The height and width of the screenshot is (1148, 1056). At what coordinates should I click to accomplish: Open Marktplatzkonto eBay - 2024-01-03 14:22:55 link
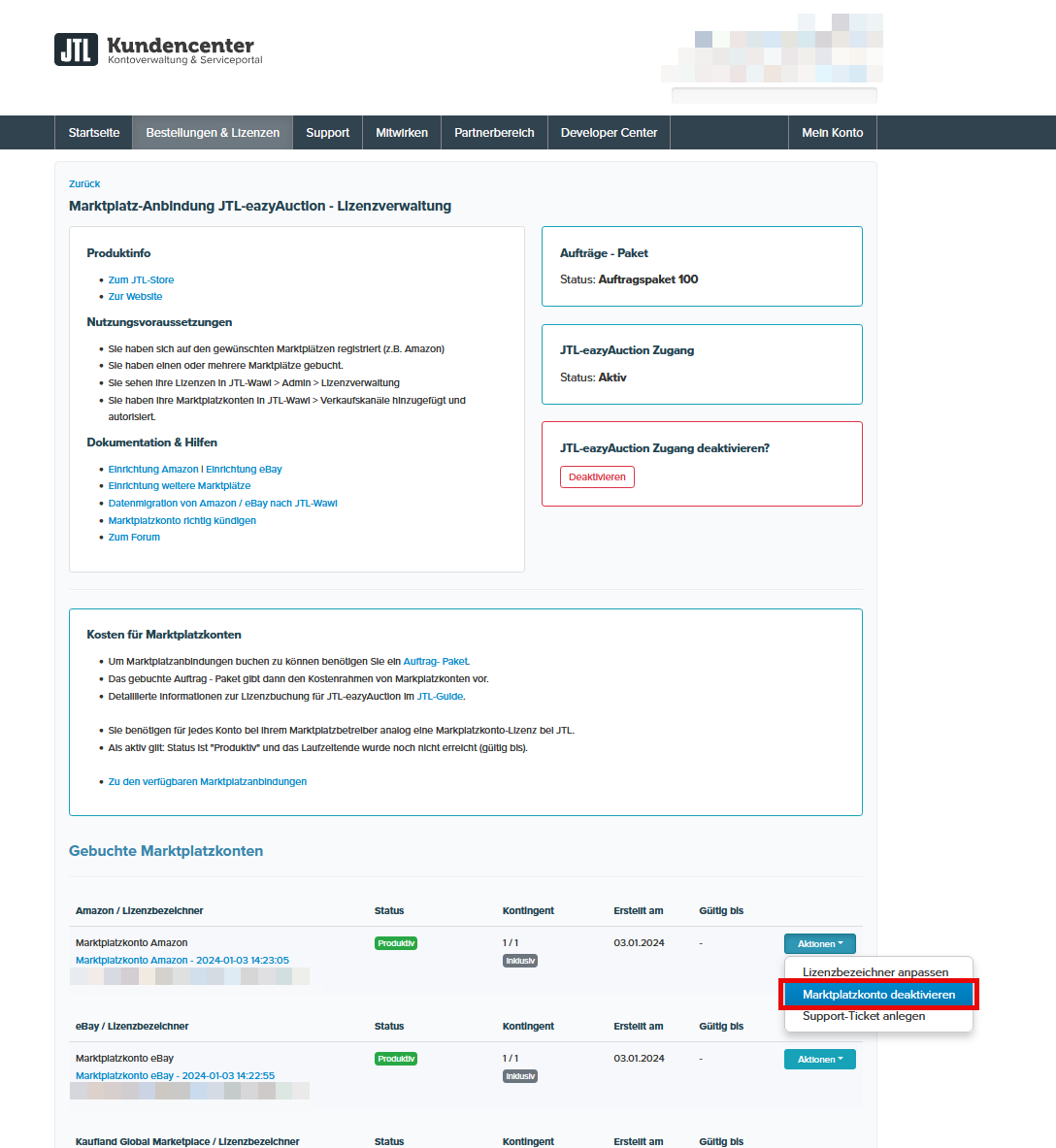click(175, 1075)
